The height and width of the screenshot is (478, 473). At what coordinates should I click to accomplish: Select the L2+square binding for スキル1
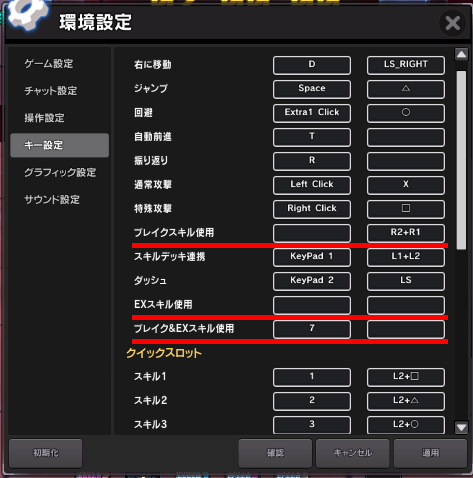(x=406, y=377)
